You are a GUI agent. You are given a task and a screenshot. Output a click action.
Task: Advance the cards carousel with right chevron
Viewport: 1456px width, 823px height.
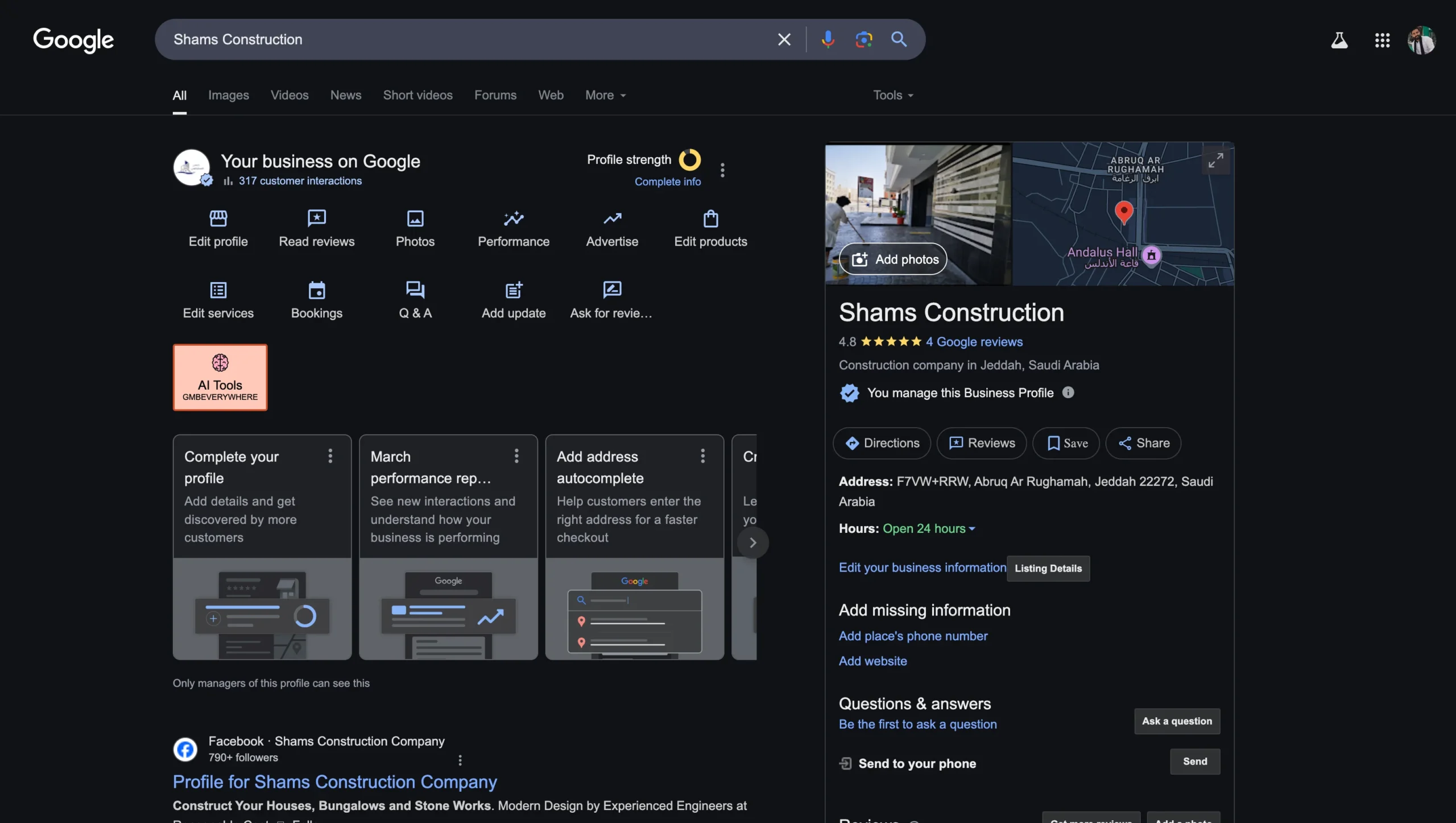pyautogui.click(x=752, y=543)
